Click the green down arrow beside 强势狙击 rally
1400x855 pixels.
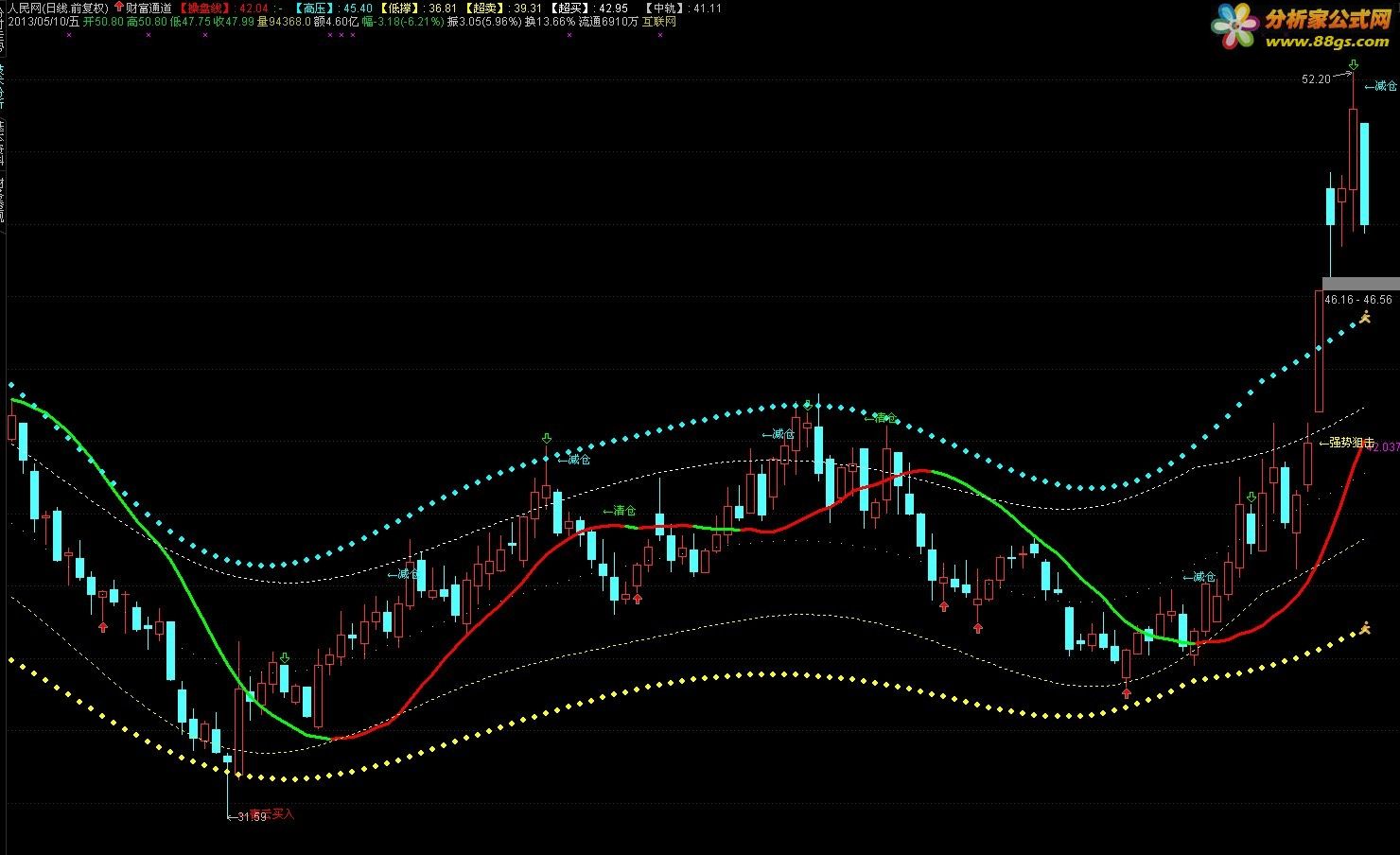pyautogui.click(x=1251, y=497)
